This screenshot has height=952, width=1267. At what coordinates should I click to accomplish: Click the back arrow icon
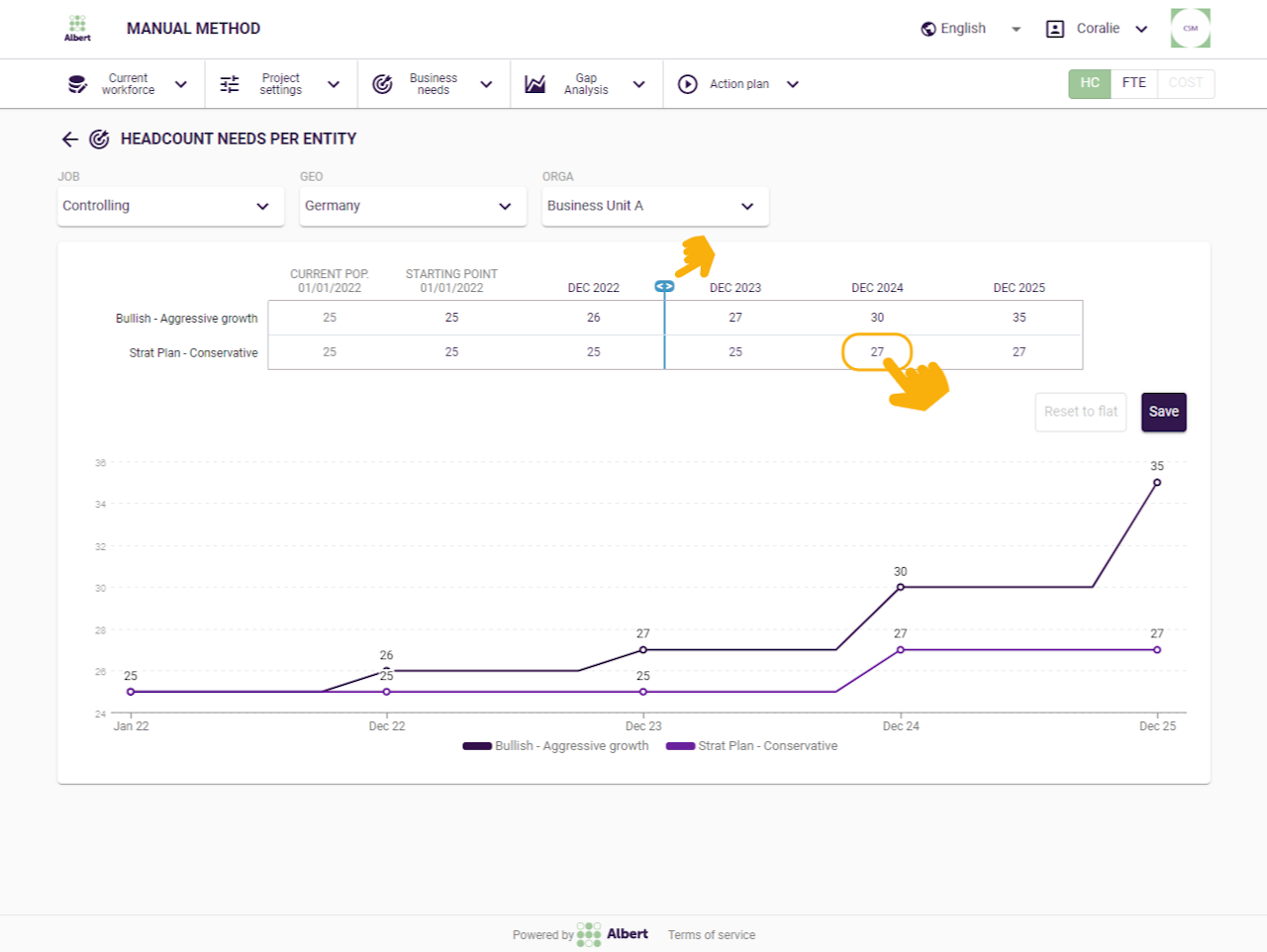coord(69,140)
